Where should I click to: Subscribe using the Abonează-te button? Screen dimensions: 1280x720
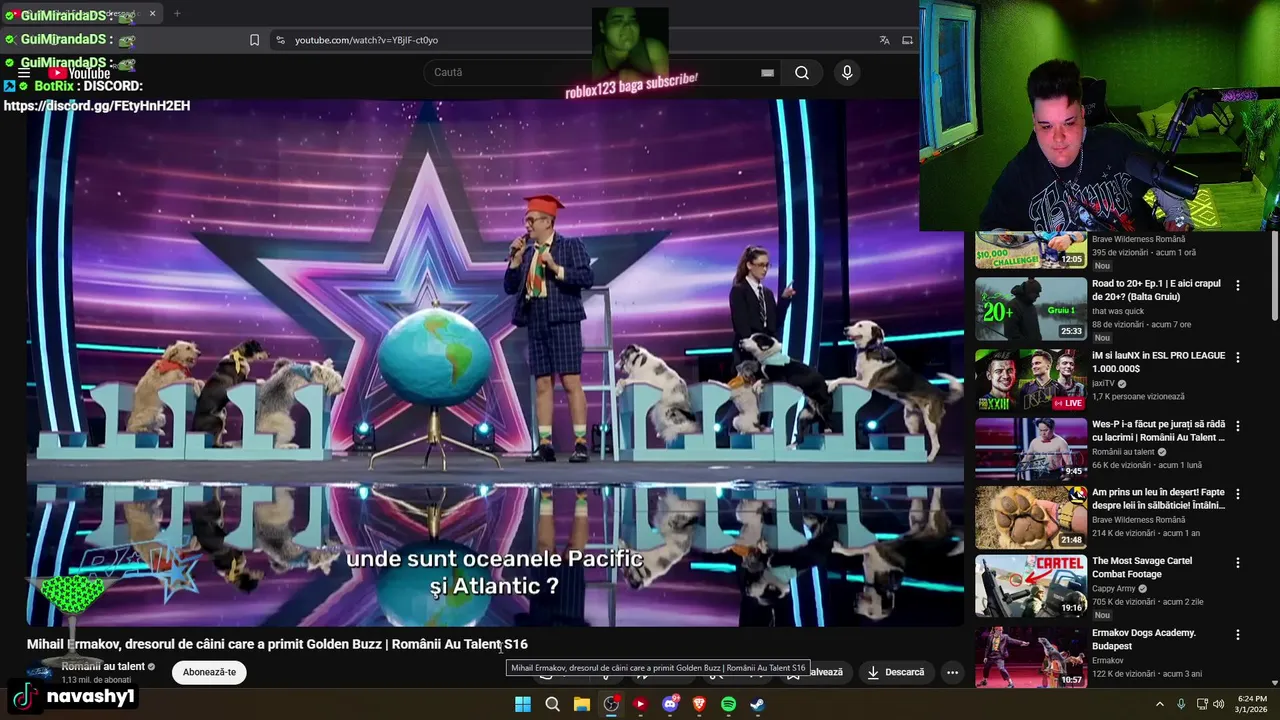point(209,672)
